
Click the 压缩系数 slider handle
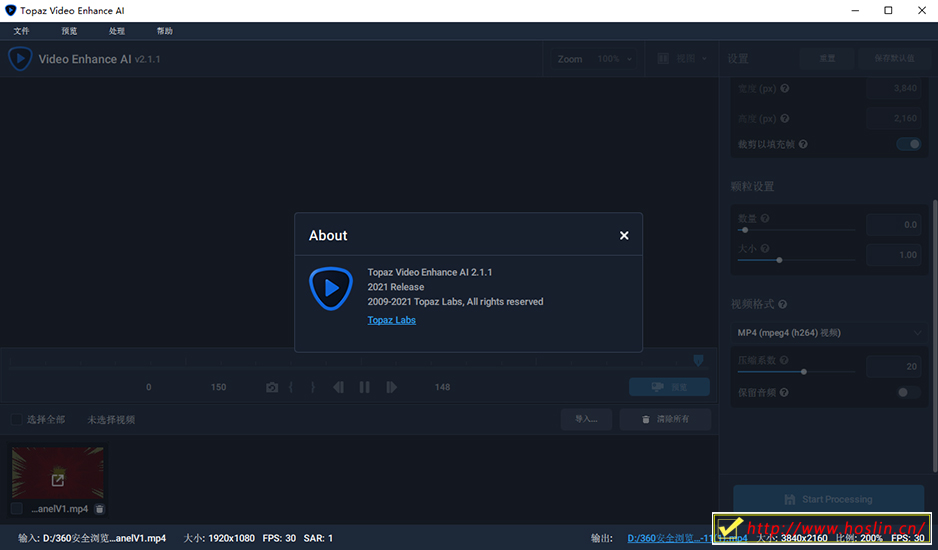click(804, 372)
